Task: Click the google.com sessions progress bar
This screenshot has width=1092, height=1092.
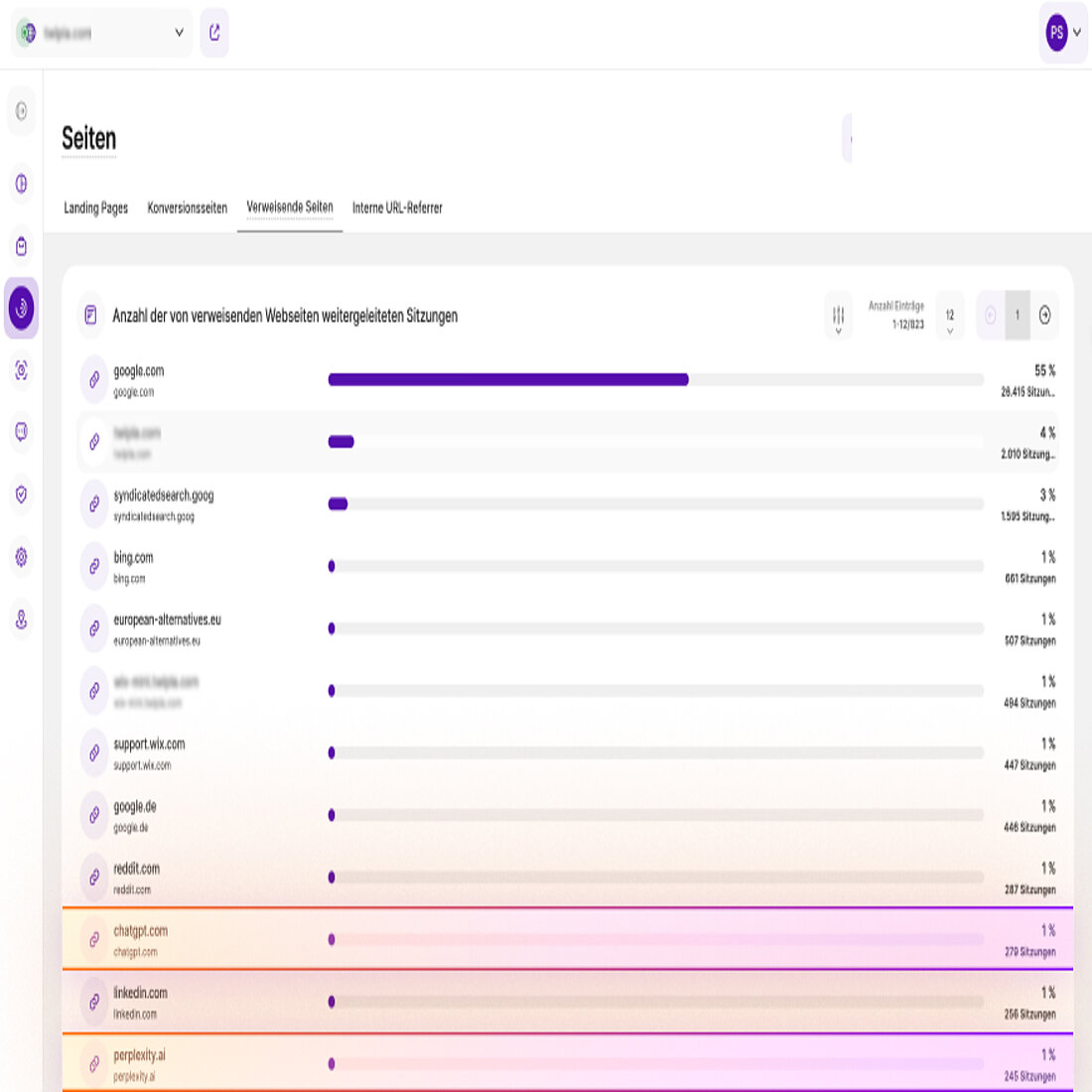Action: 506,379
